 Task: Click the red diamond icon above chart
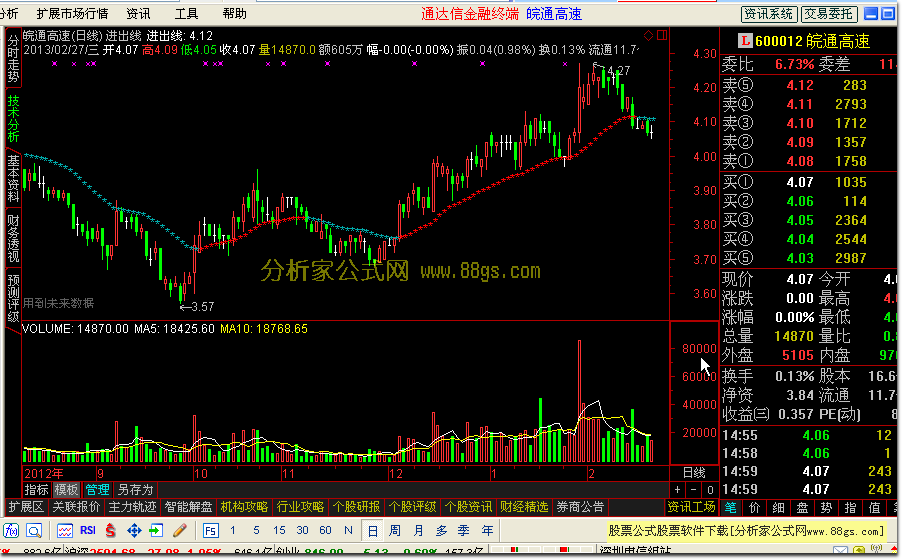coord(648,35)
